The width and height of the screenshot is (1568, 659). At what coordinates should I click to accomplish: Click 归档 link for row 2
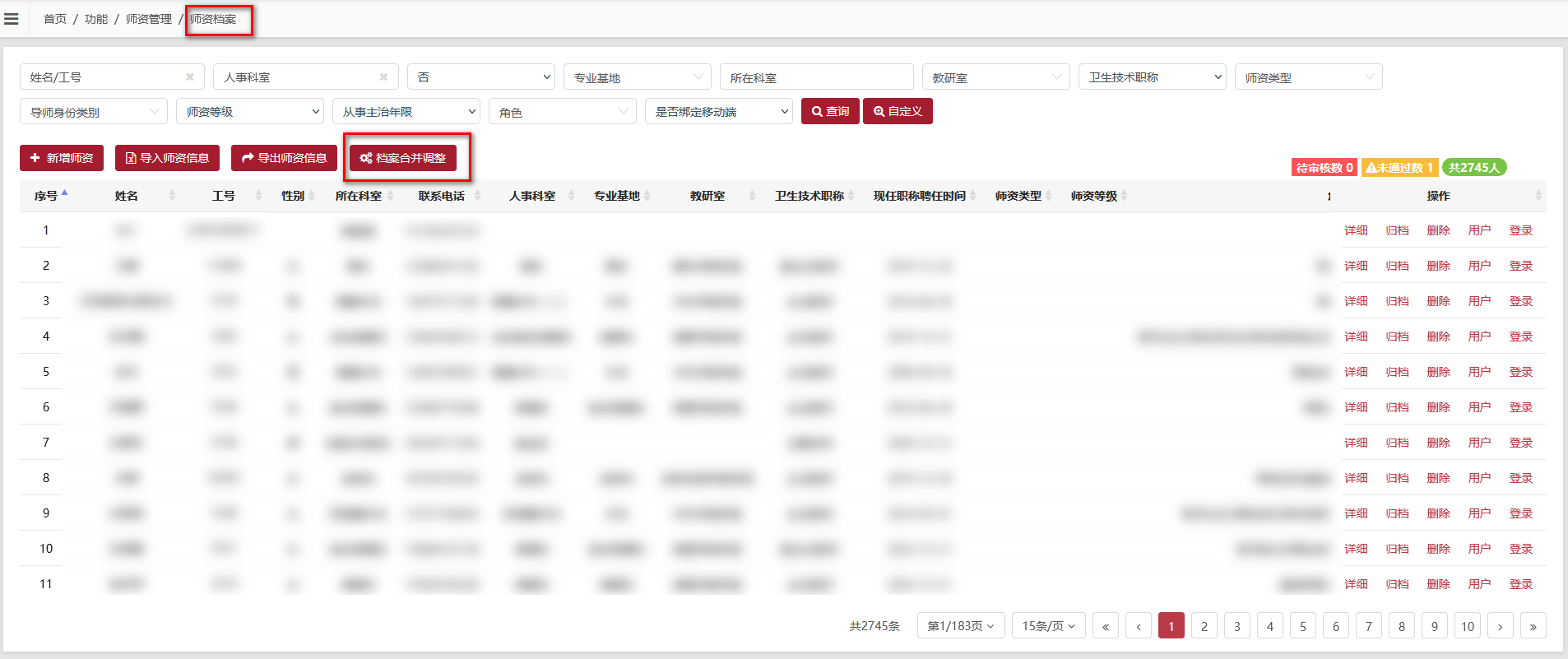1397,266
